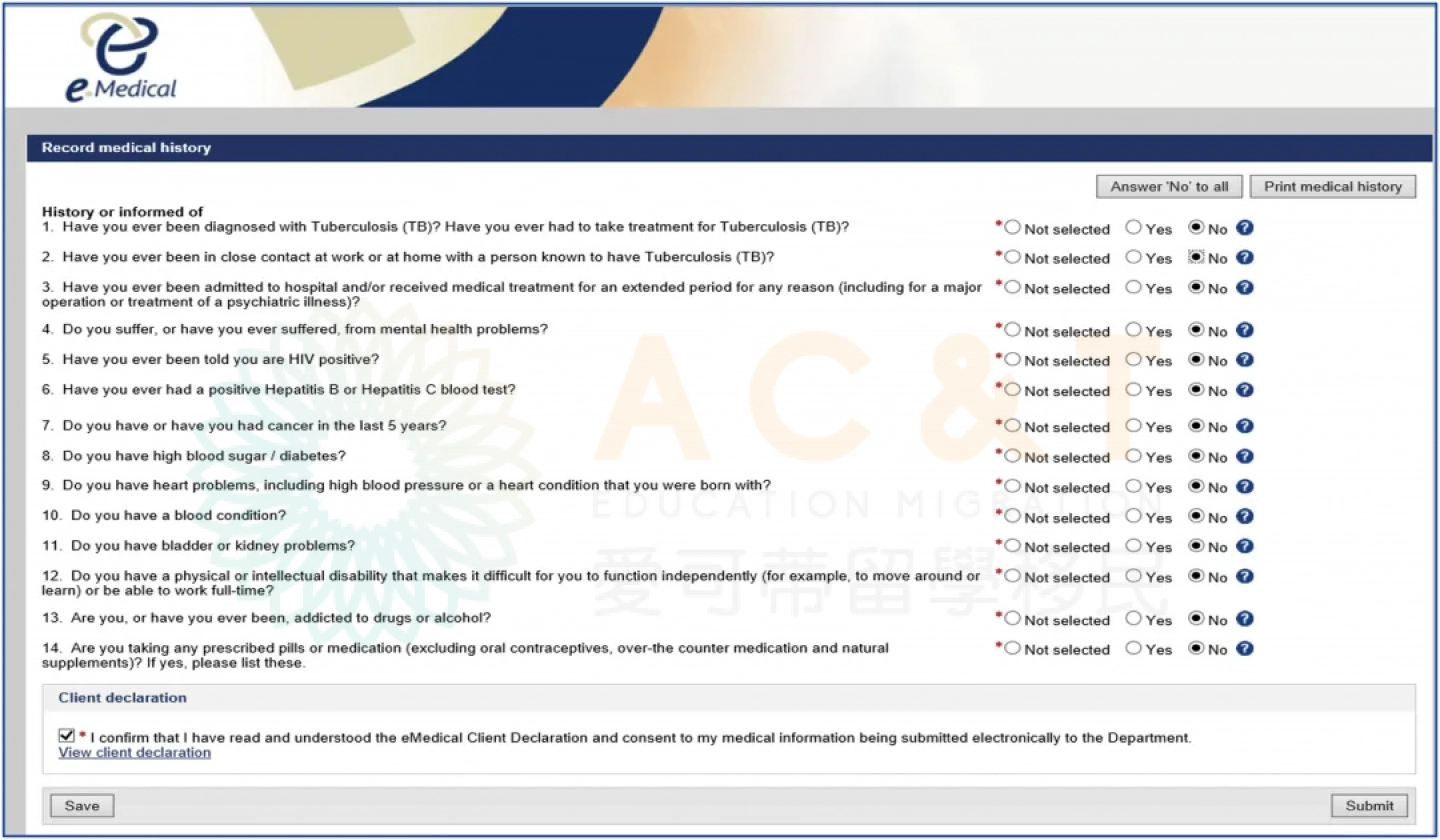Open help icon for Tuberculosis diagnosis question

click(1244, 228)
